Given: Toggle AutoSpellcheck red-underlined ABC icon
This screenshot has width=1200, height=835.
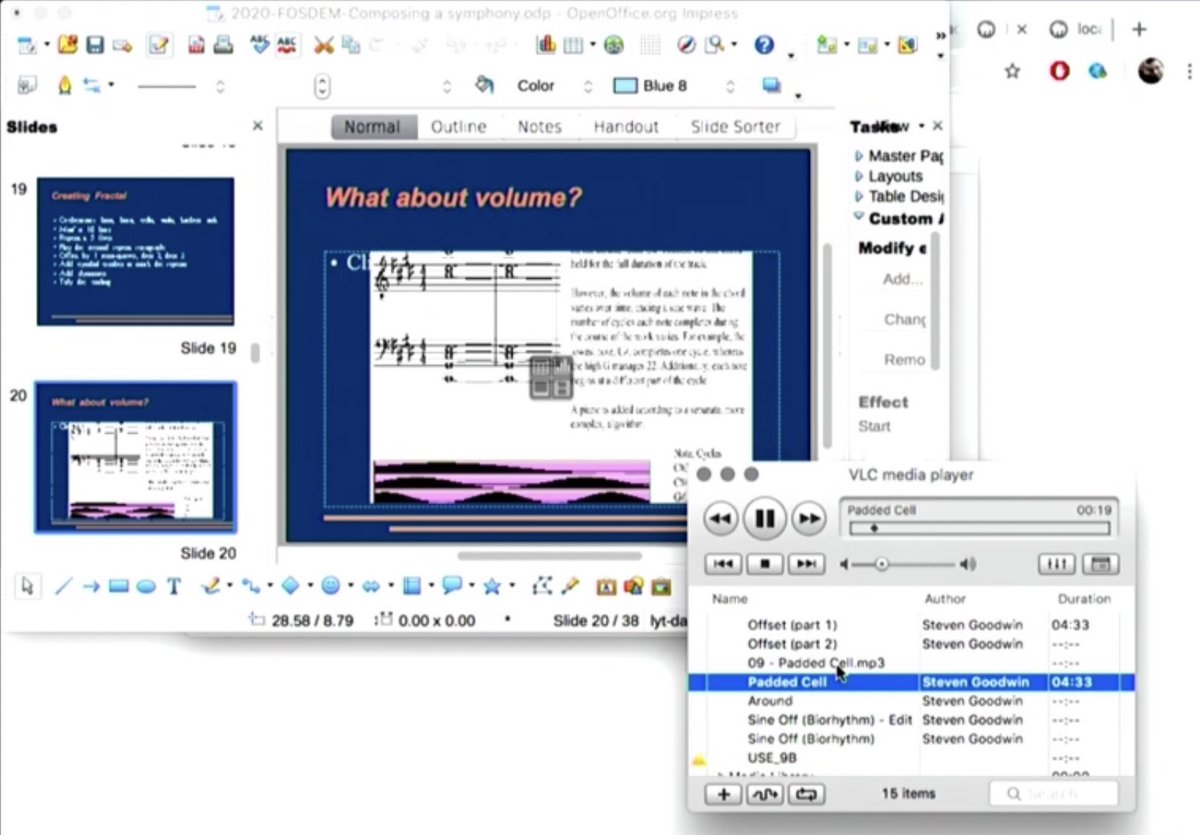Looking at the screenshot, I should (287, 45).
